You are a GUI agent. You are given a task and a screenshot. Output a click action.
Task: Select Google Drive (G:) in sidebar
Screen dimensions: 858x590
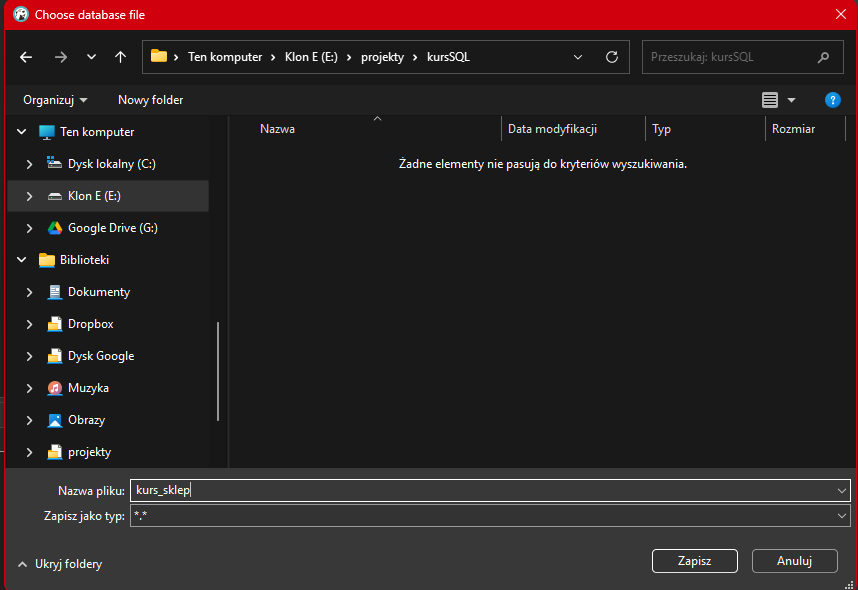click(112, 228)
